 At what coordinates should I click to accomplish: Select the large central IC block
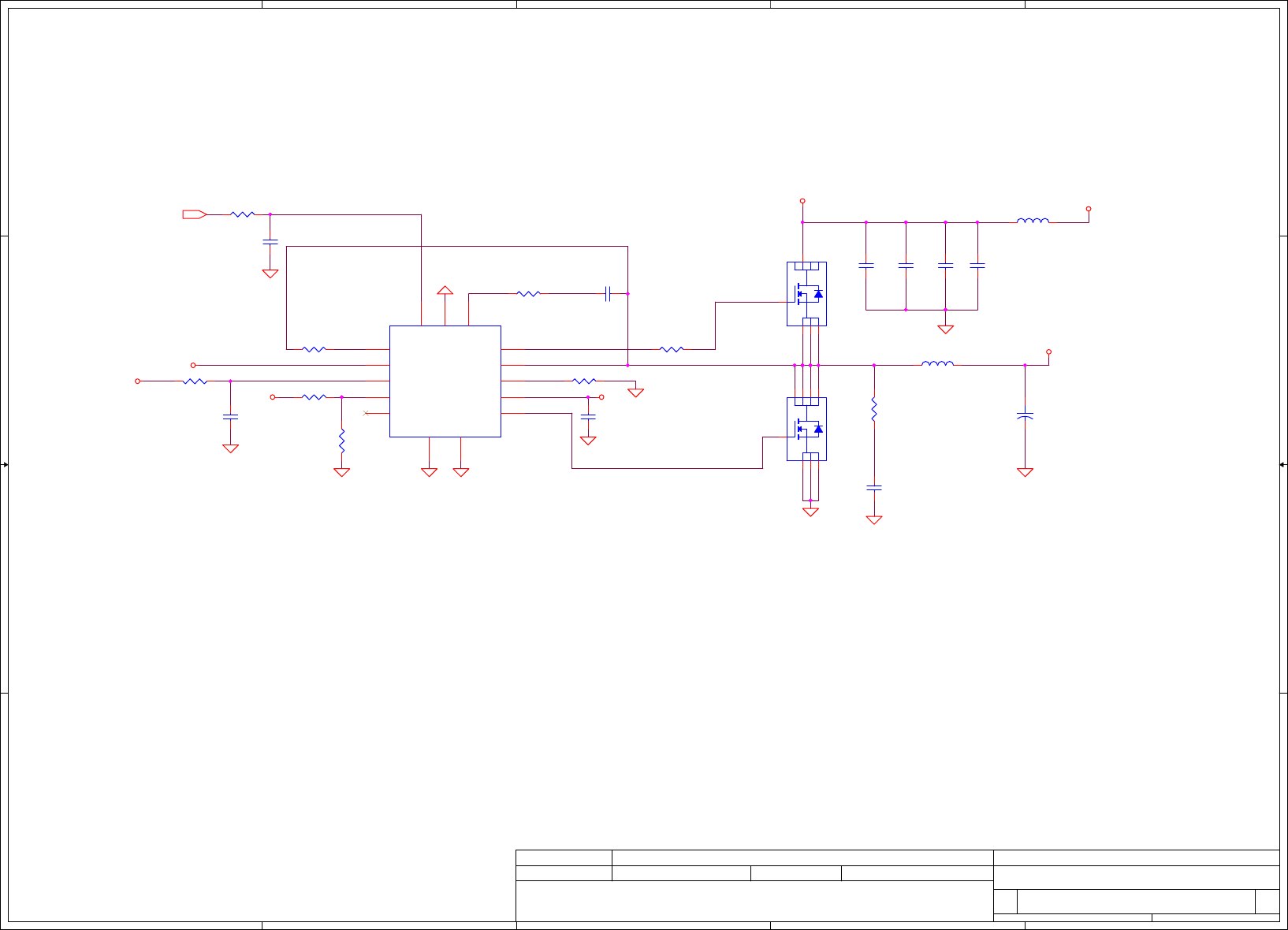click(x=445, y=381)
